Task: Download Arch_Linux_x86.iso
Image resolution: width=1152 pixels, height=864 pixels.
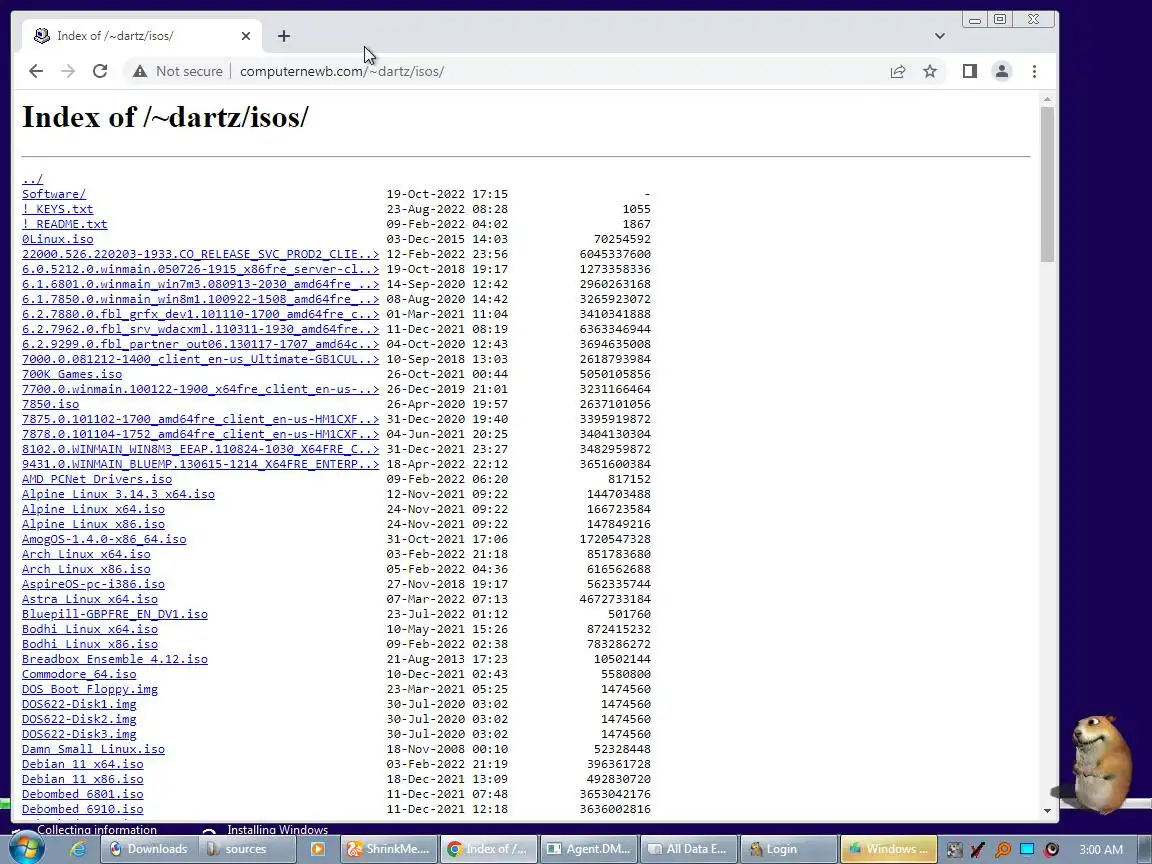Action: 86,569
